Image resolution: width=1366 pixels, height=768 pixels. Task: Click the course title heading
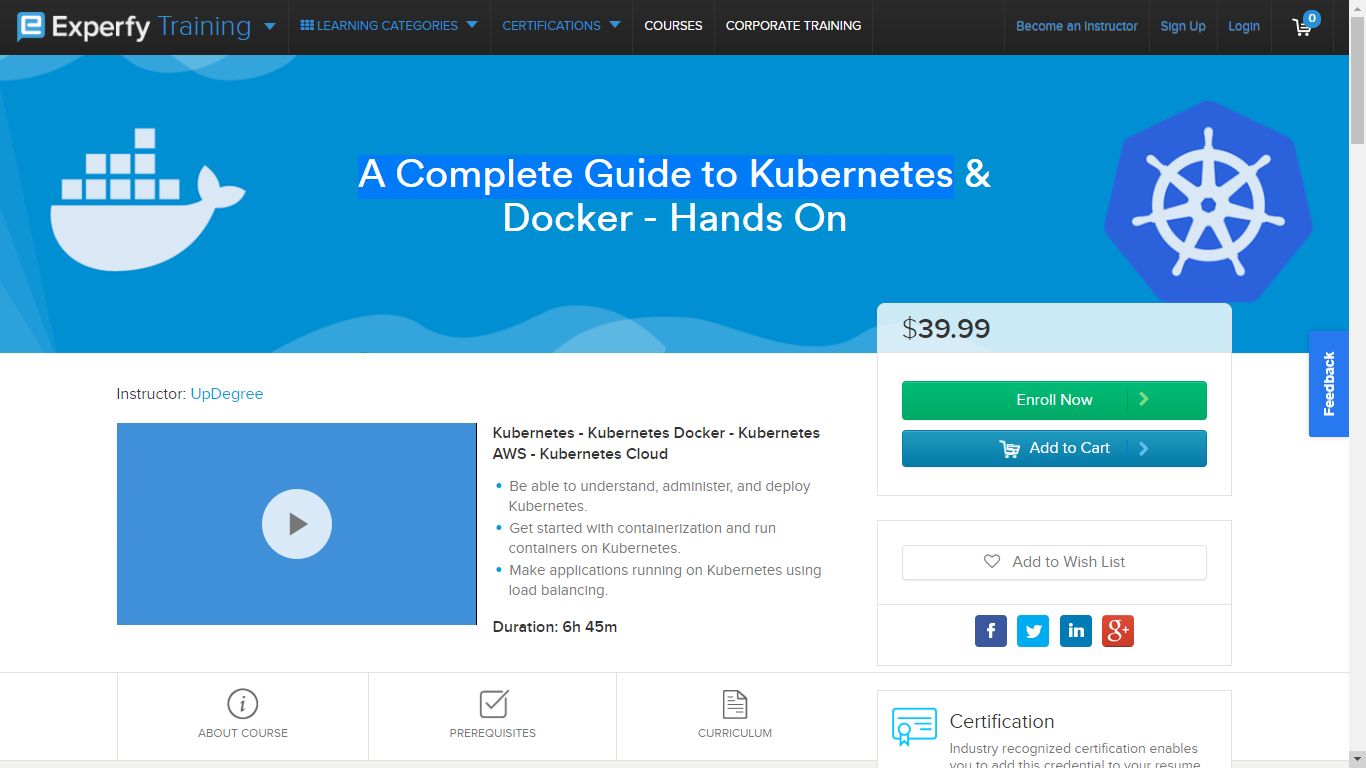675,196
